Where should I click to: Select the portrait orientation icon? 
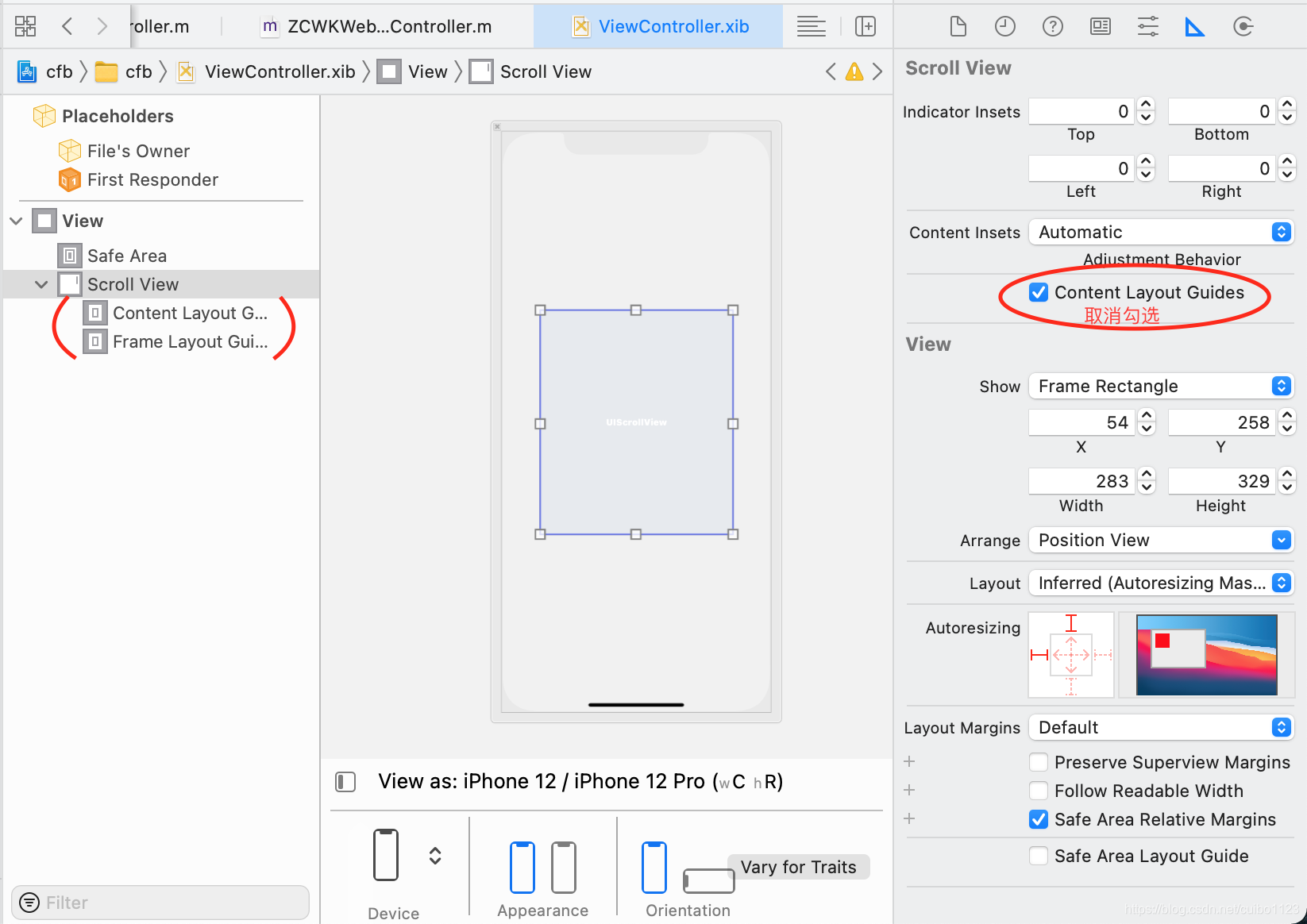click(x=653, y=867)
